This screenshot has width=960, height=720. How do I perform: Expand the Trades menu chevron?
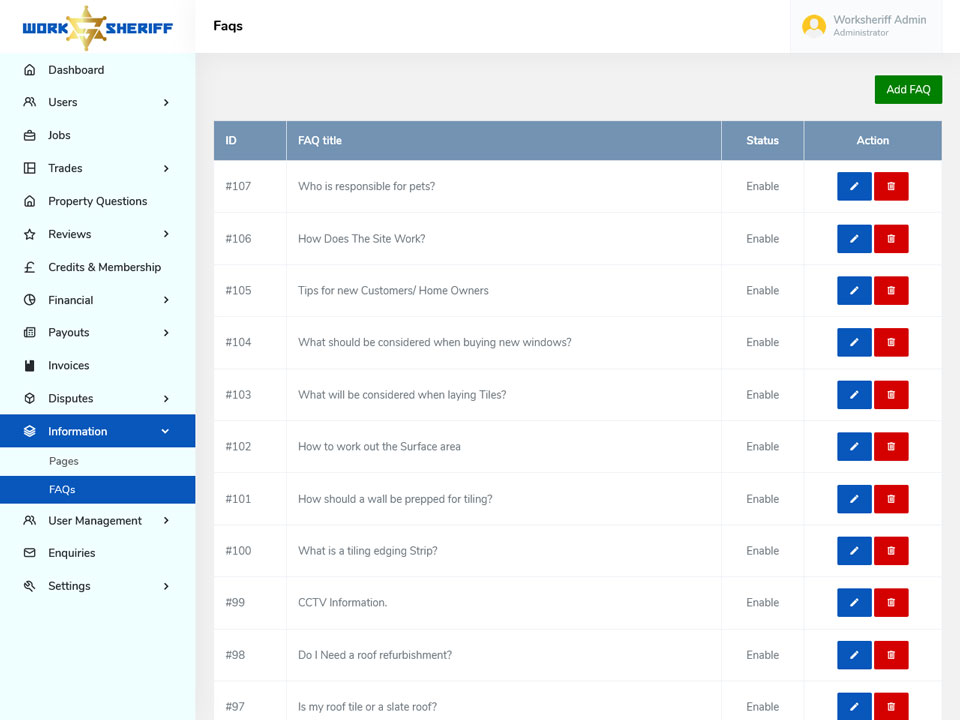coord(166,168)
